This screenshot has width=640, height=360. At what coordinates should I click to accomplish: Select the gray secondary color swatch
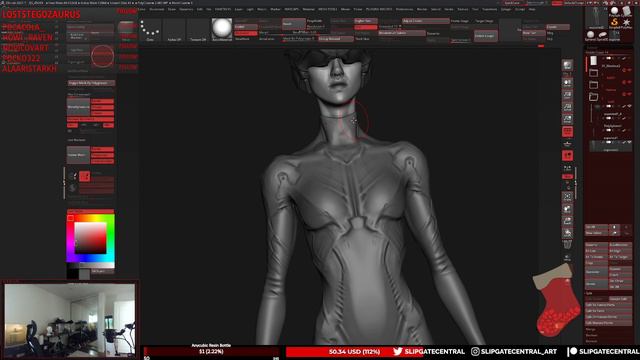pos(84,274)
